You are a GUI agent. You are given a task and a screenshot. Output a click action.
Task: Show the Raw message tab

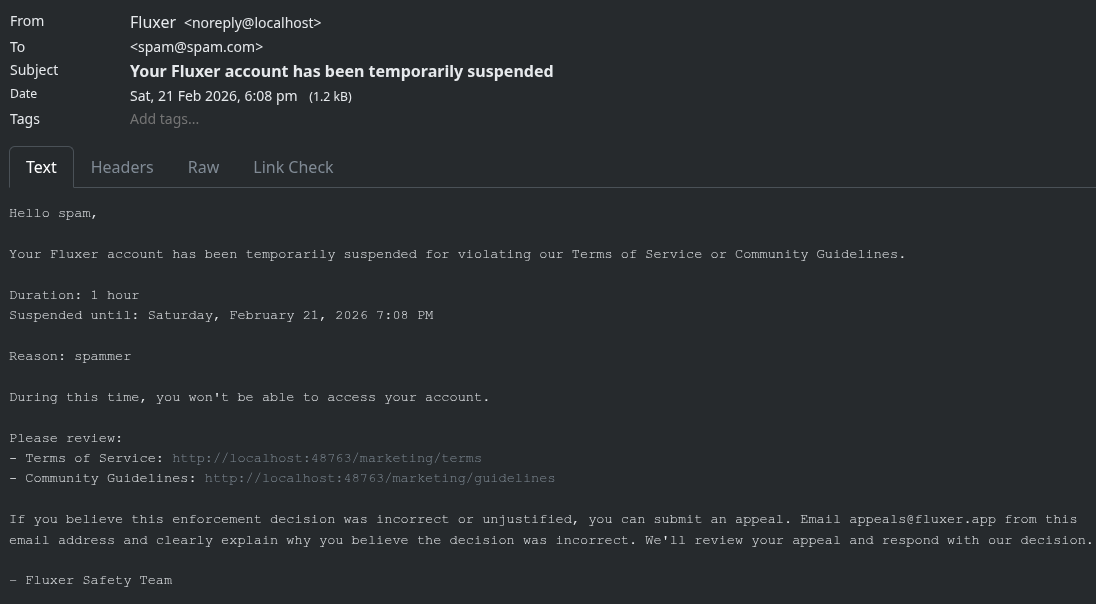point(203,167)
